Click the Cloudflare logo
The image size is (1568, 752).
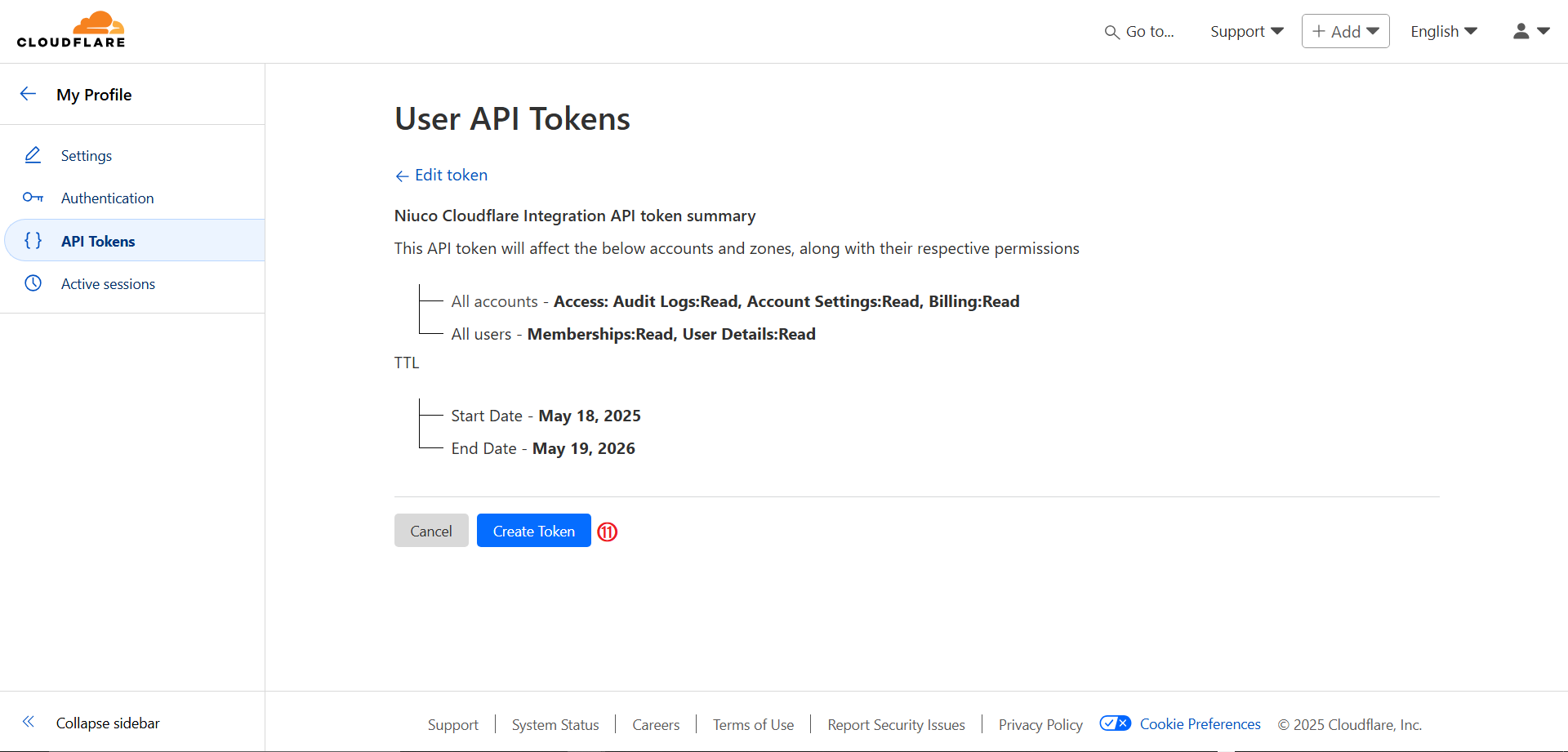click(71, 30)
